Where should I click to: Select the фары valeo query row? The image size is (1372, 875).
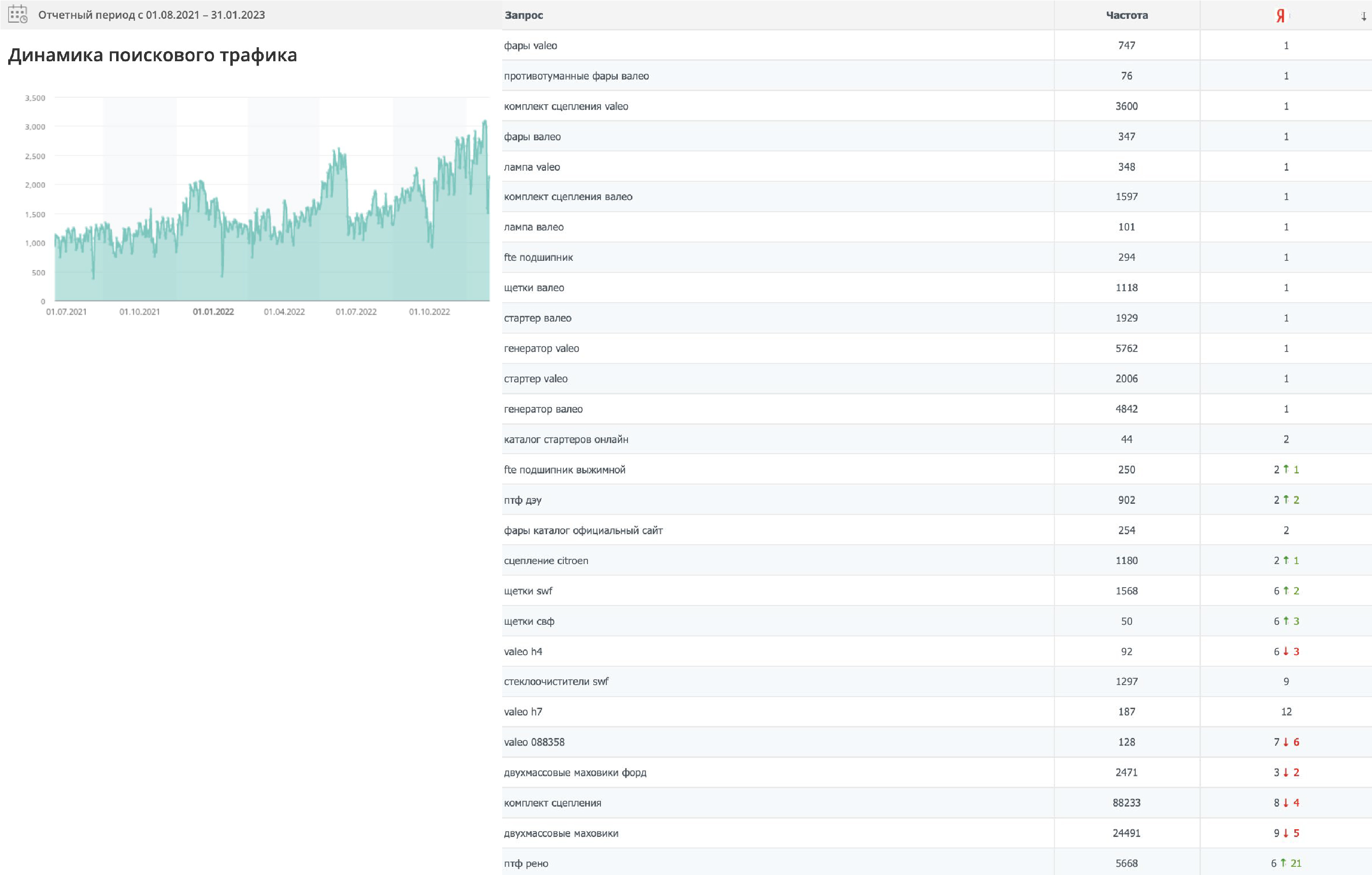531,46
